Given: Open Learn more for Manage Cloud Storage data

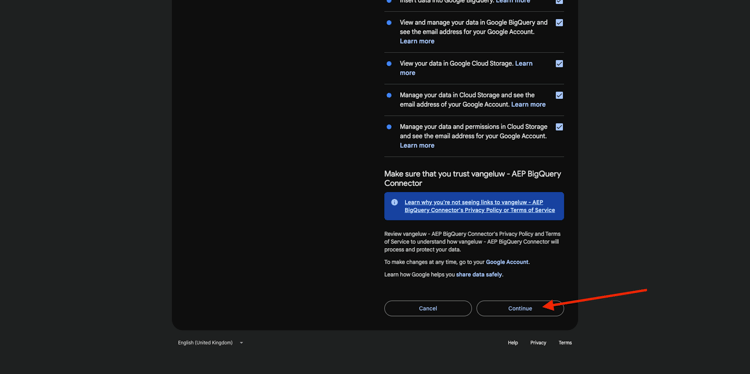Looking at the screenshot, I should [x=529, y=104].
